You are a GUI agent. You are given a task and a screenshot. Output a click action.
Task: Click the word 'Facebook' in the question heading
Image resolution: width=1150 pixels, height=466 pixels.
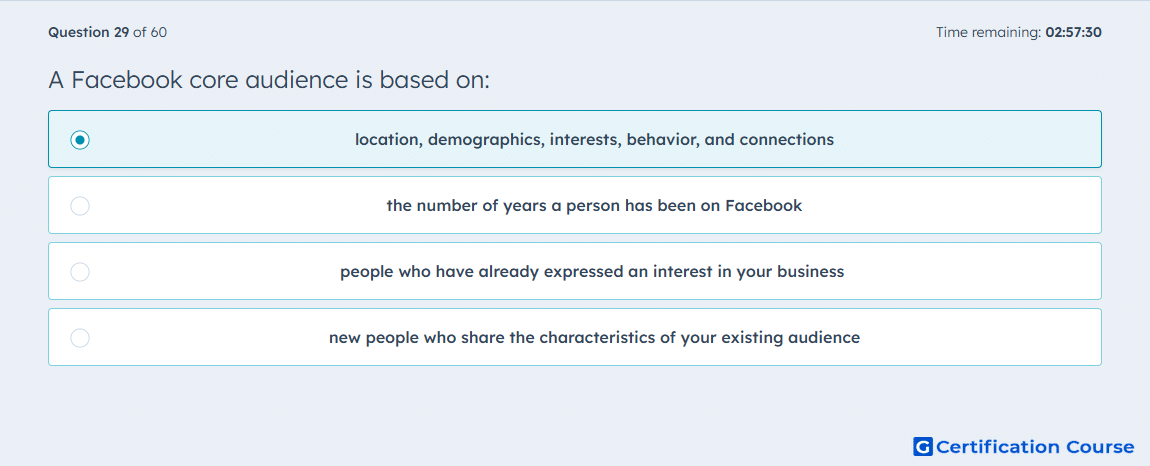[126, 80]
